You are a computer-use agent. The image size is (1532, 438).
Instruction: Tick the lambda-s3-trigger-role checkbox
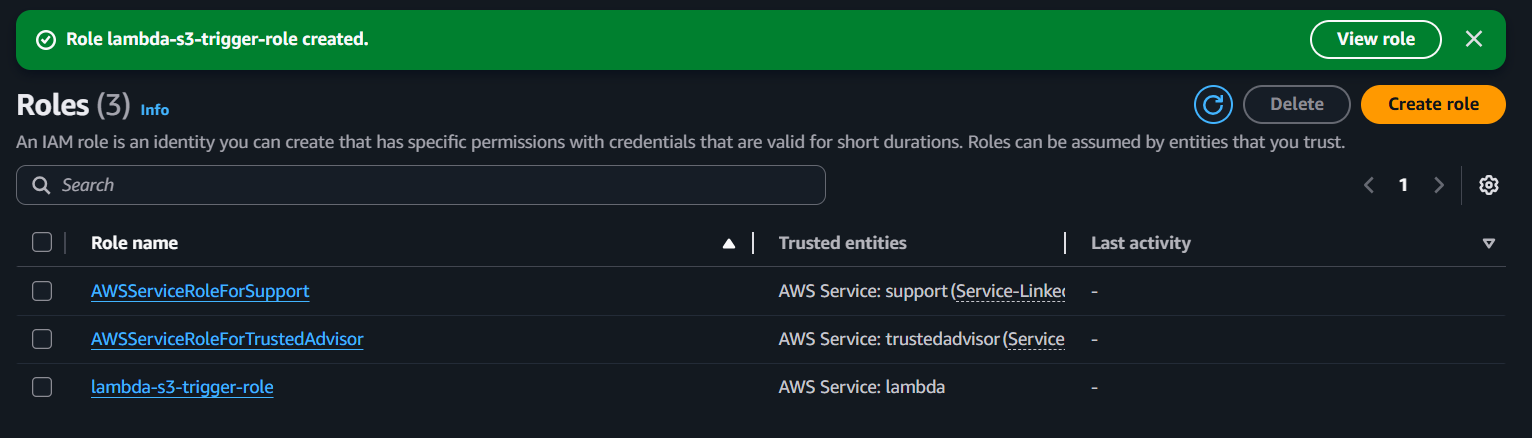42,387
